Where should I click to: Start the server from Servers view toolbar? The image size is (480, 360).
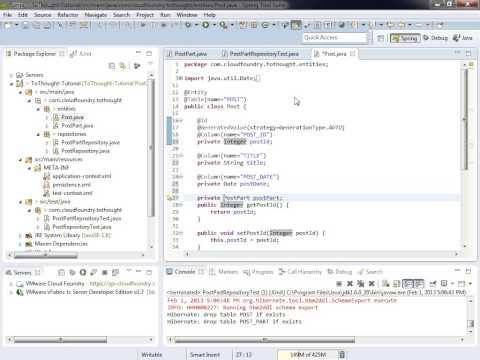click(83, 272)
